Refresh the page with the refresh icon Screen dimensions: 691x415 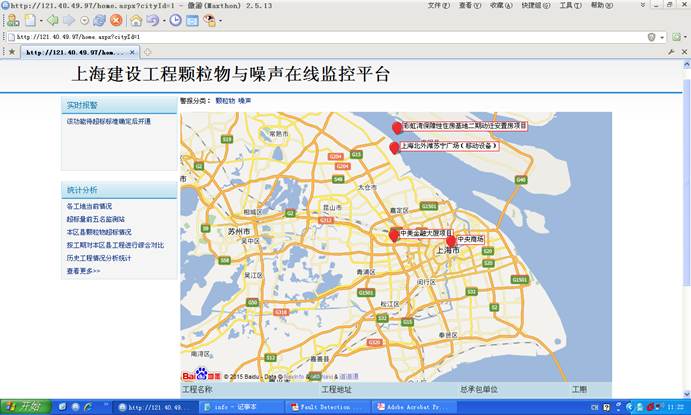[99, 20]
